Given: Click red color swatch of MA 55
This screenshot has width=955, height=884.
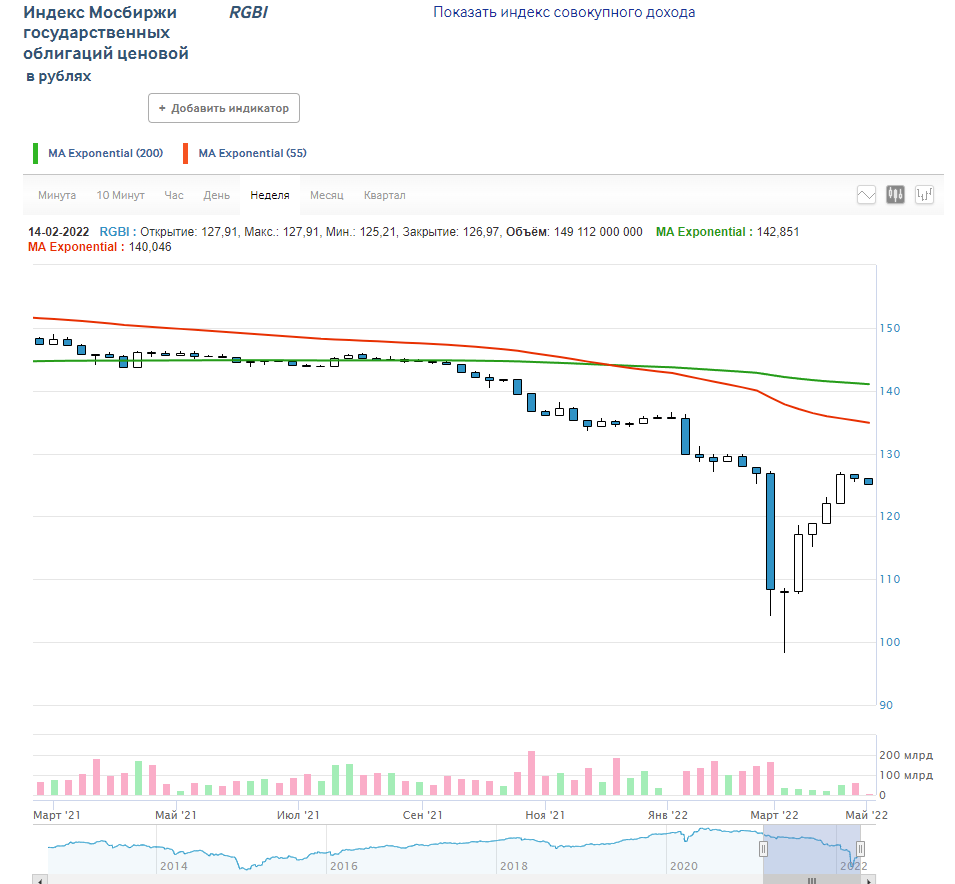Looking at the screenshot, I should [x=186, y=154].
